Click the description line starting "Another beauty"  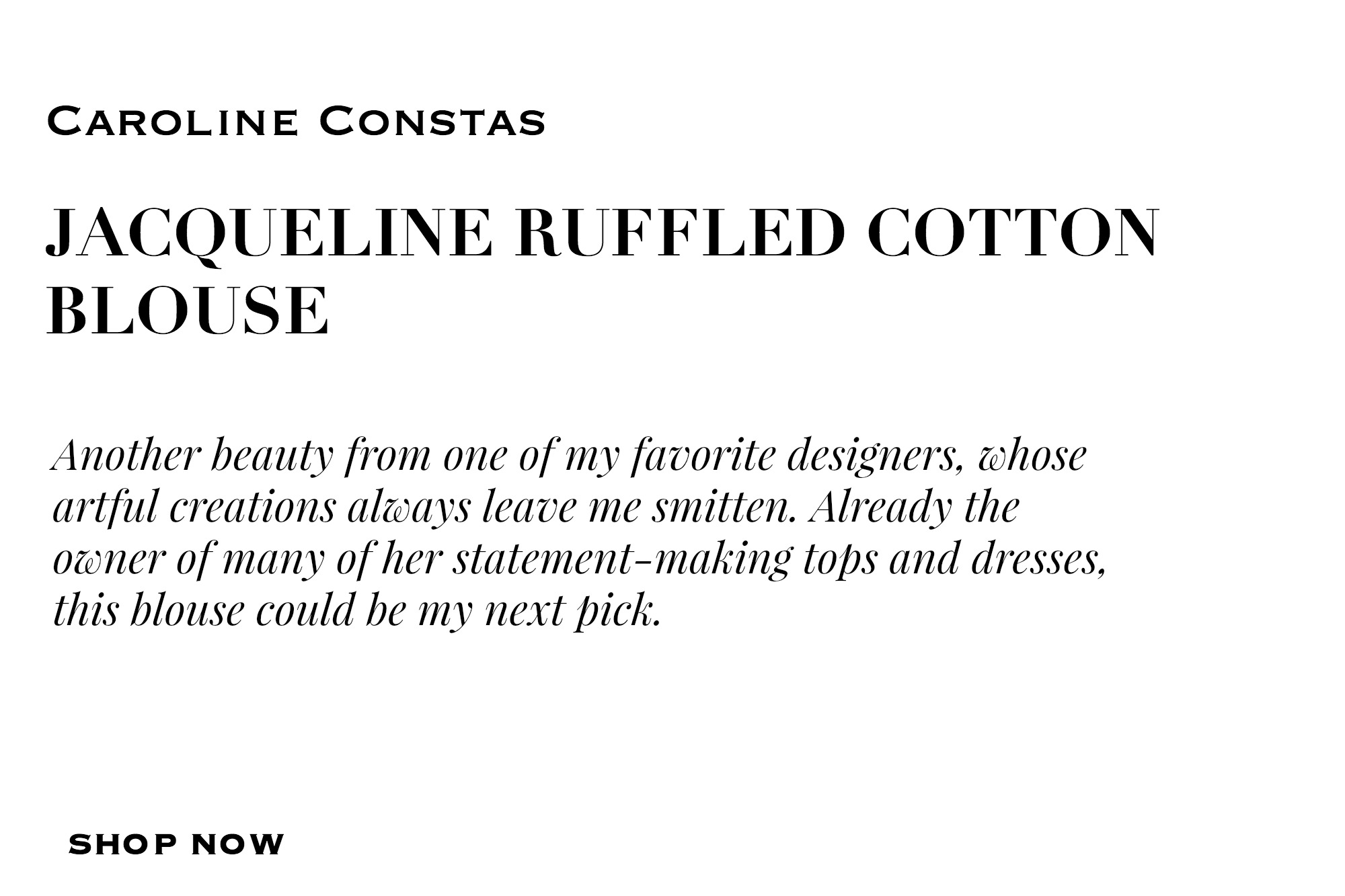tap(568, 456)
